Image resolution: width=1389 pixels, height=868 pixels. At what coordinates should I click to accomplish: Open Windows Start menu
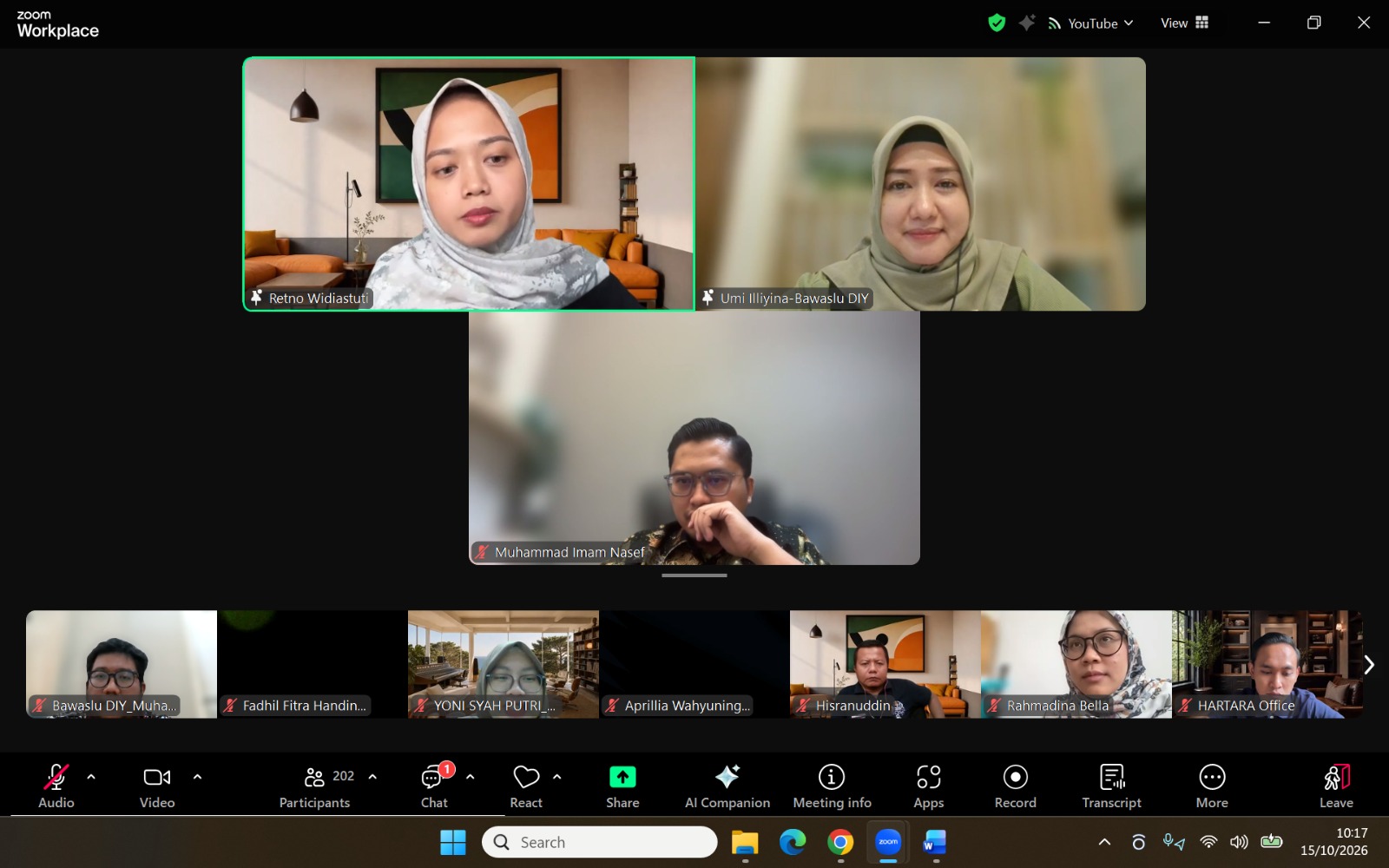click(x=453, y=842)
